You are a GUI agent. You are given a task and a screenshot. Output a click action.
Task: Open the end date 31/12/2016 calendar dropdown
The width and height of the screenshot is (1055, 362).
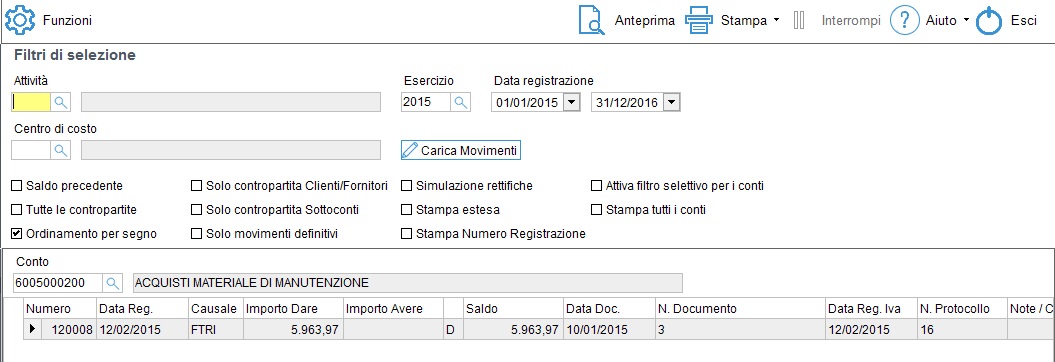click(x=672, y=102)
